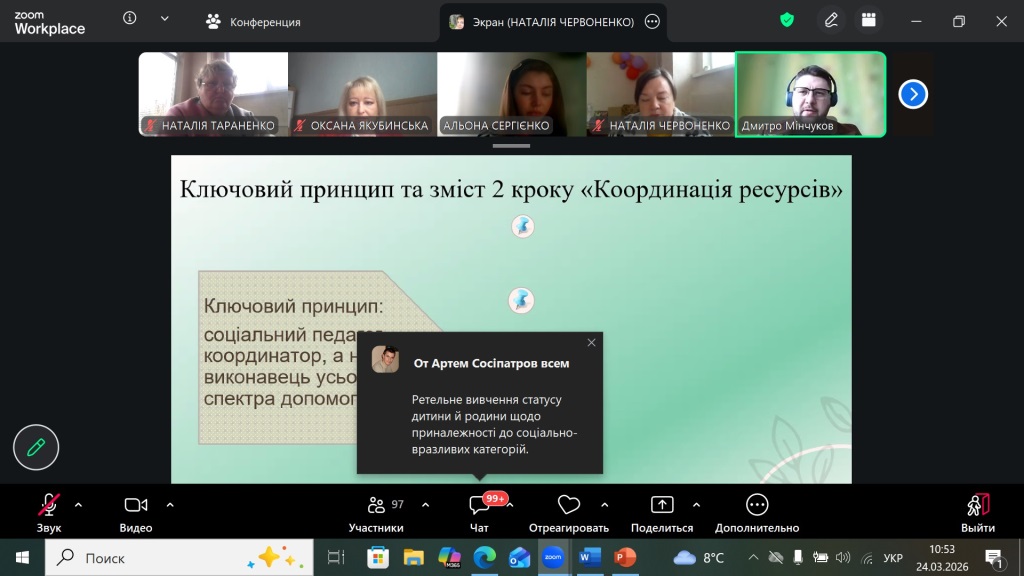1024x576 pixels.
Task: Click the Отреагировать heart icon
Action: (x=569, y=506)
